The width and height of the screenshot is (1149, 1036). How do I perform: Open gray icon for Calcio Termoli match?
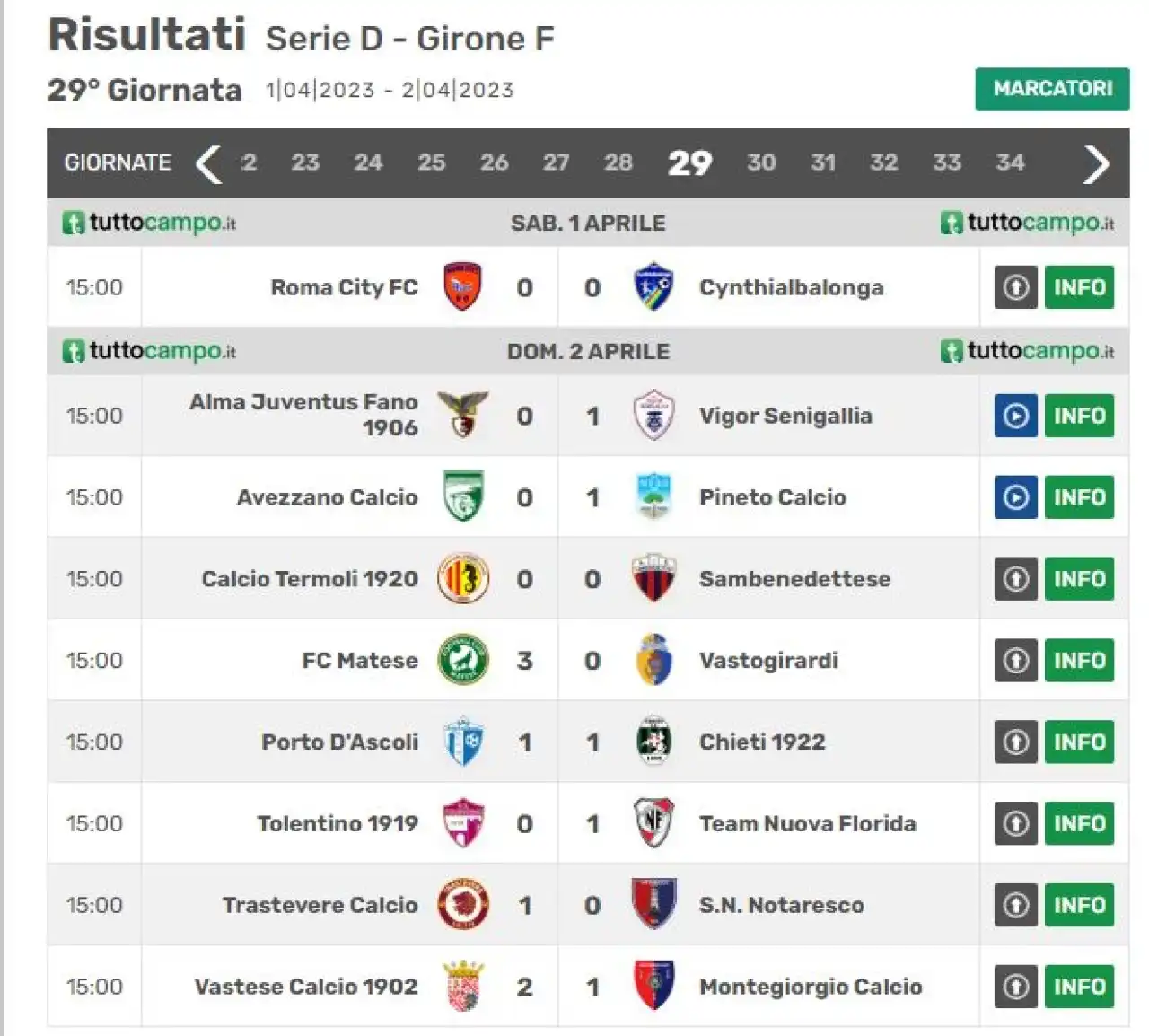1016,579
